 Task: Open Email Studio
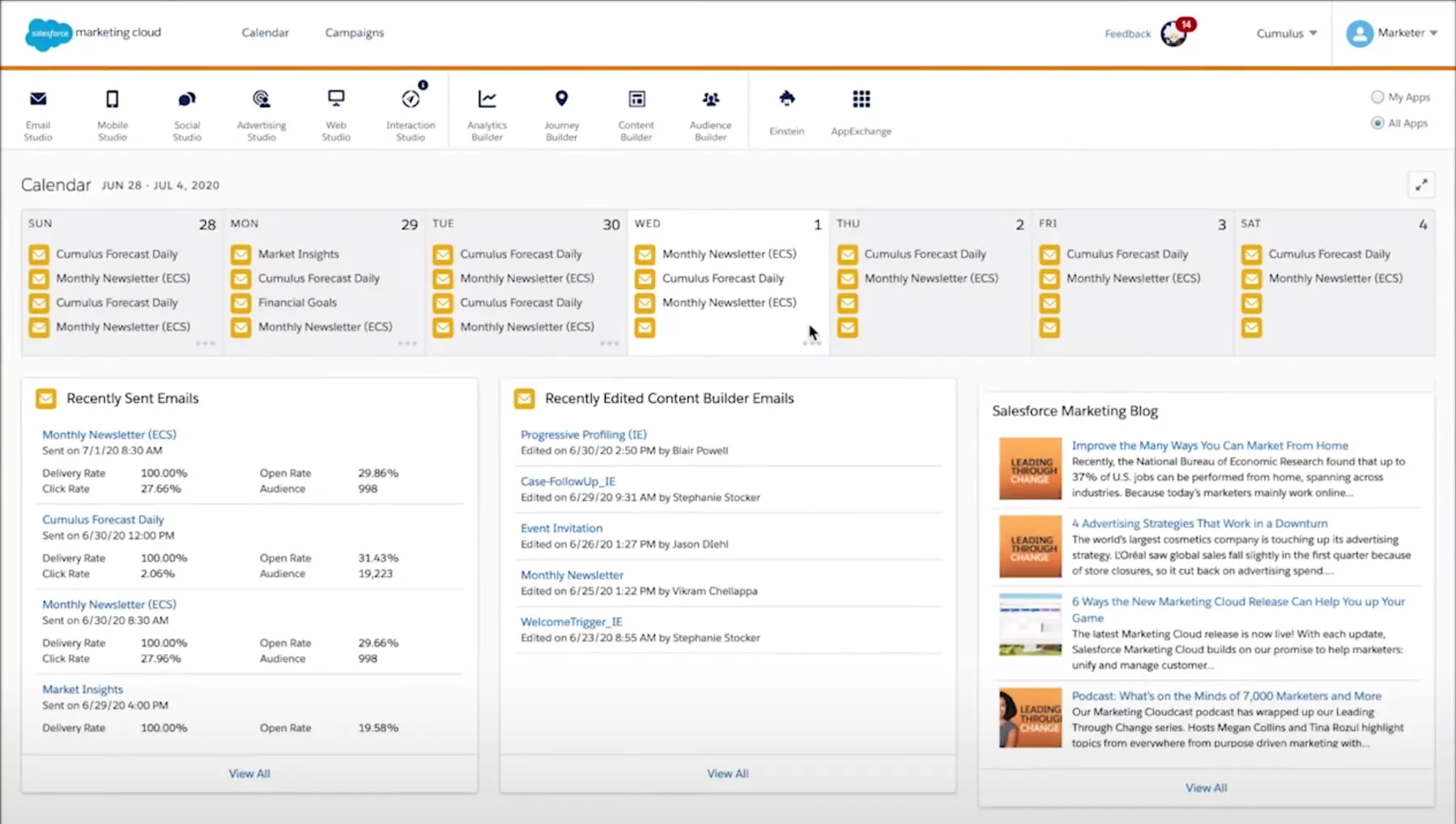point(37,112)
